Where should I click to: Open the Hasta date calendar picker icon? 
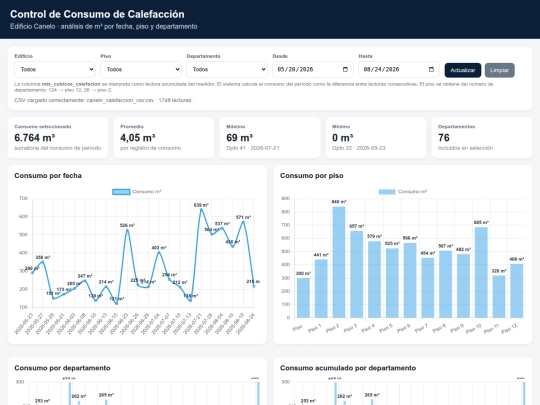(431, 70)
